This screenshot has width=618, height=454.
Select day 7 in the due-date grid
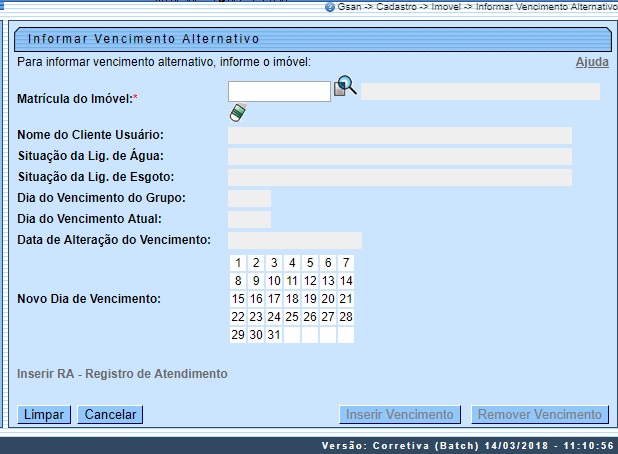346,263
